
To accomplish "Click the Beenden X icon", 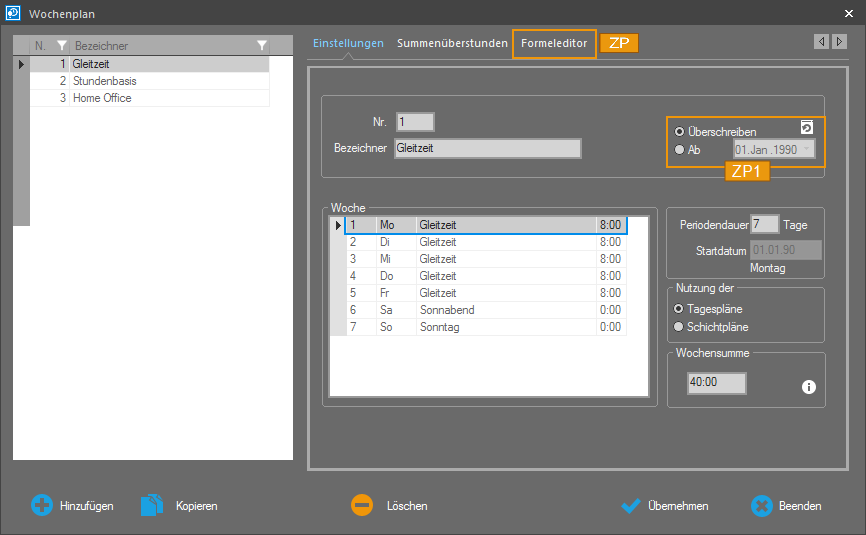I will tap(762, 506).
